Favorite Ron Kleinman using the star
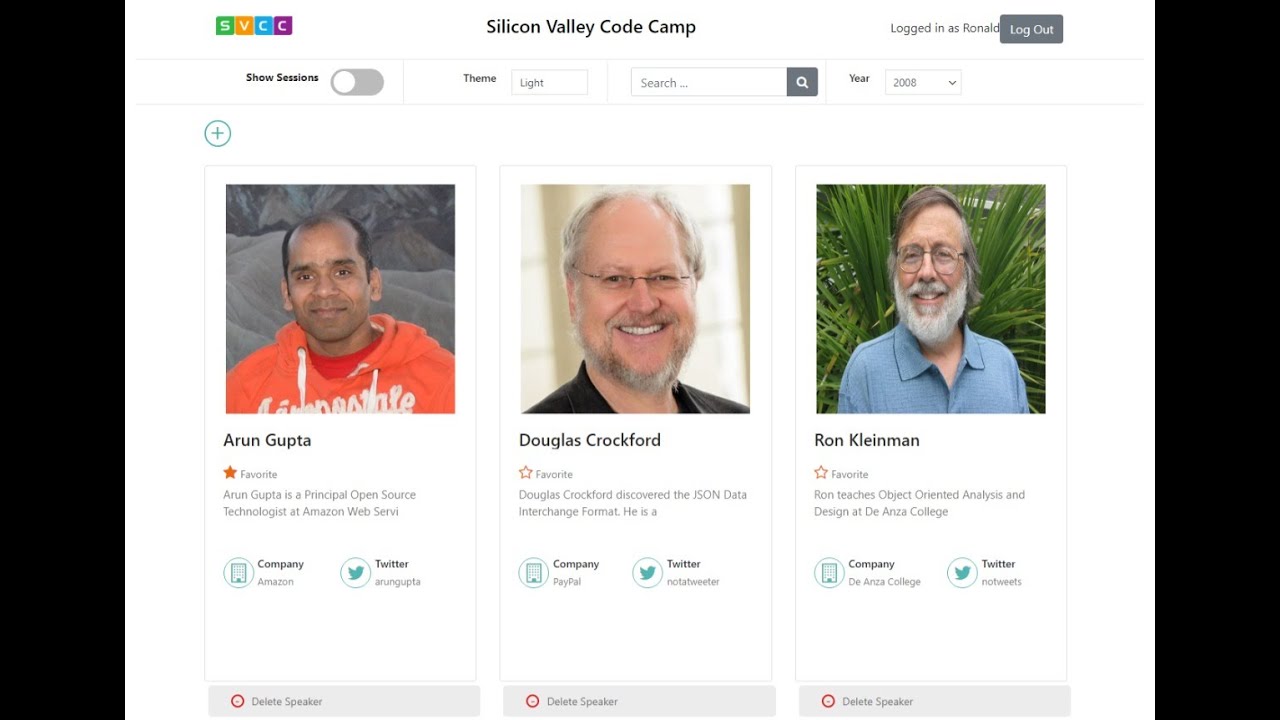Viewport: 1280px width, 720px height. click(x=821, y=473)
